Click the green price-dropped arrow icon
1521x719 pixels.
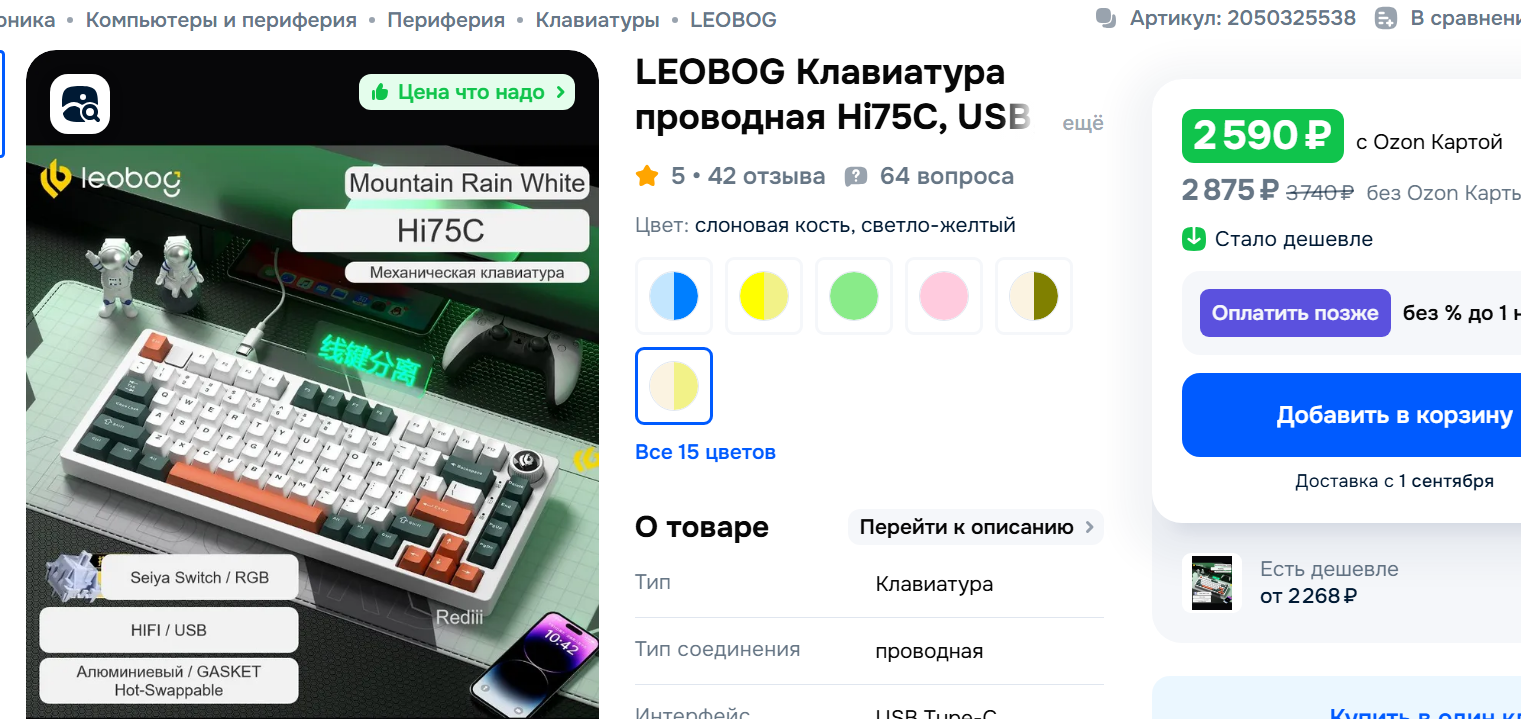click(x=1193, y=239)
